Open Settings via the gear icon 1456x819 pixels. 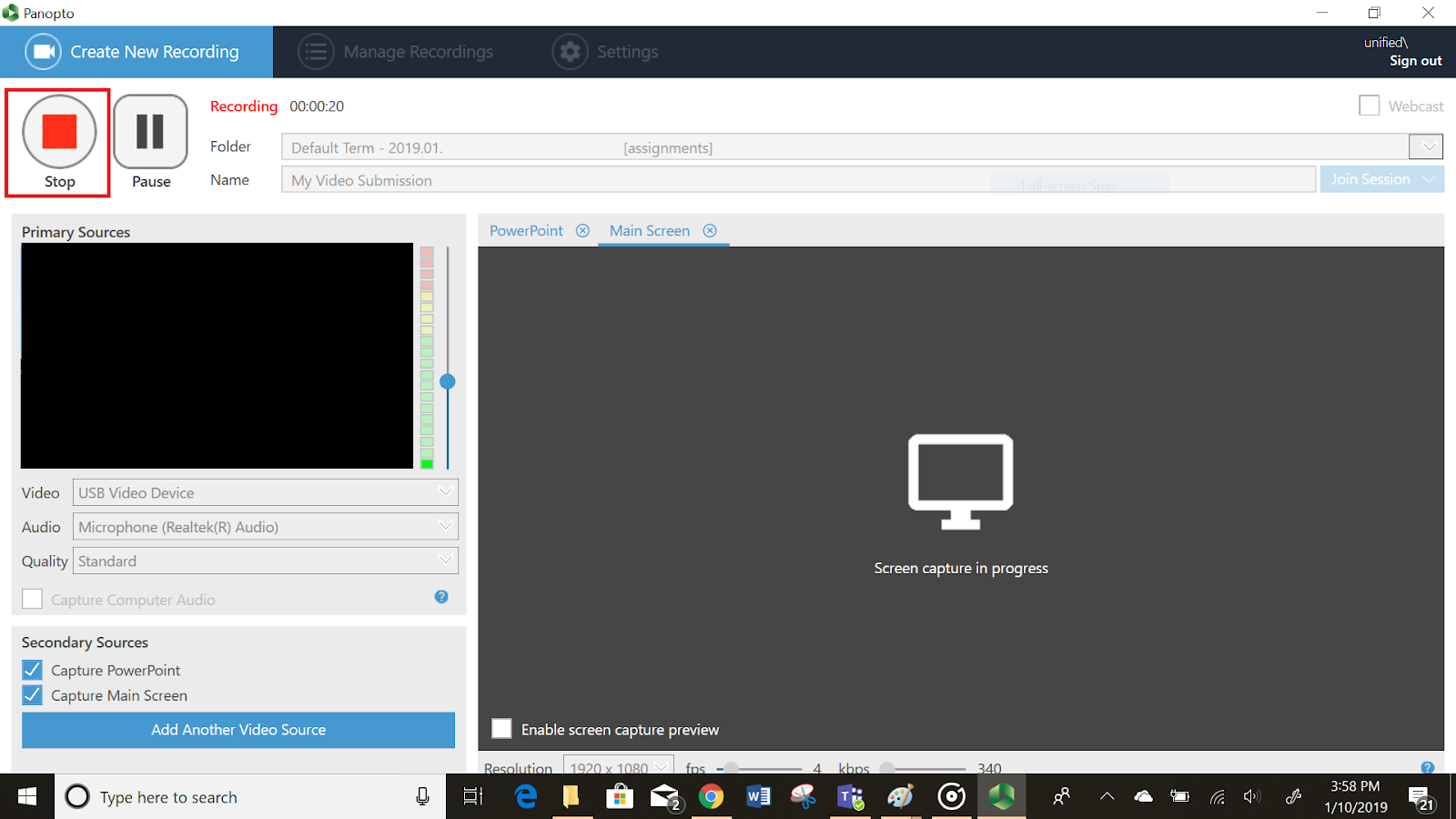click(570, 52)
